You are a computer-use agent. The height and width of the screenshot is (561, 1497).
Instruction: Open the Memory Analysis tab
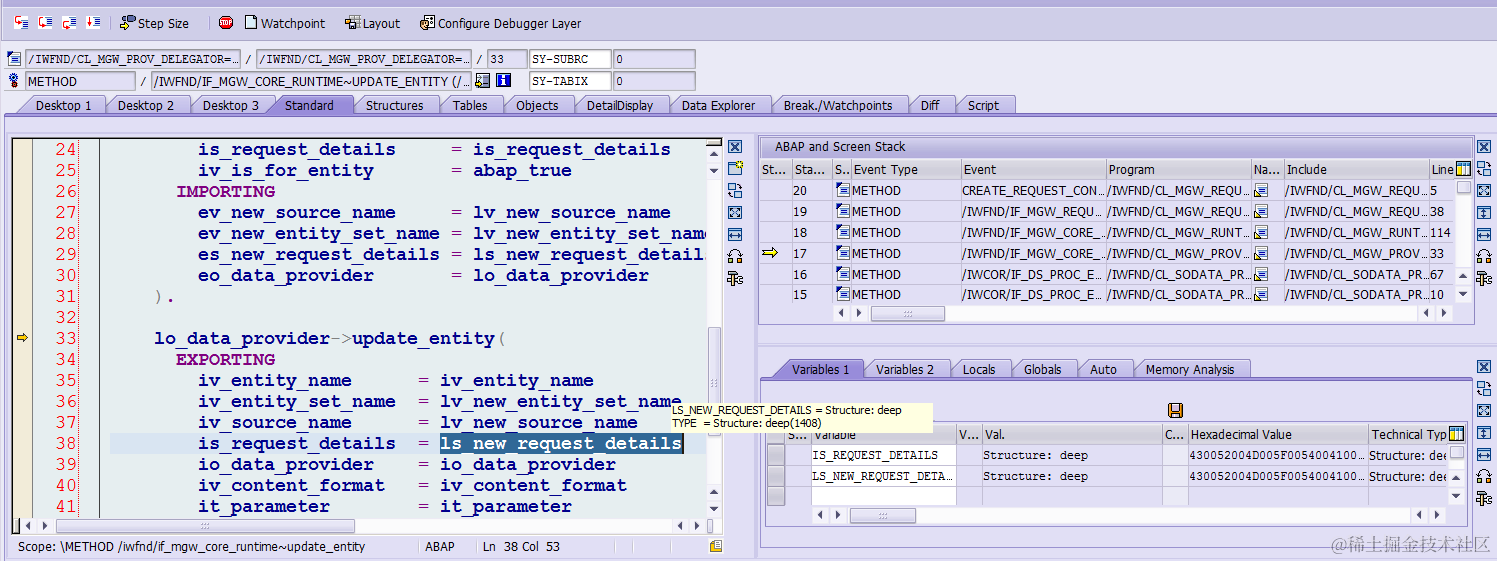click(x=1189, y=369)
